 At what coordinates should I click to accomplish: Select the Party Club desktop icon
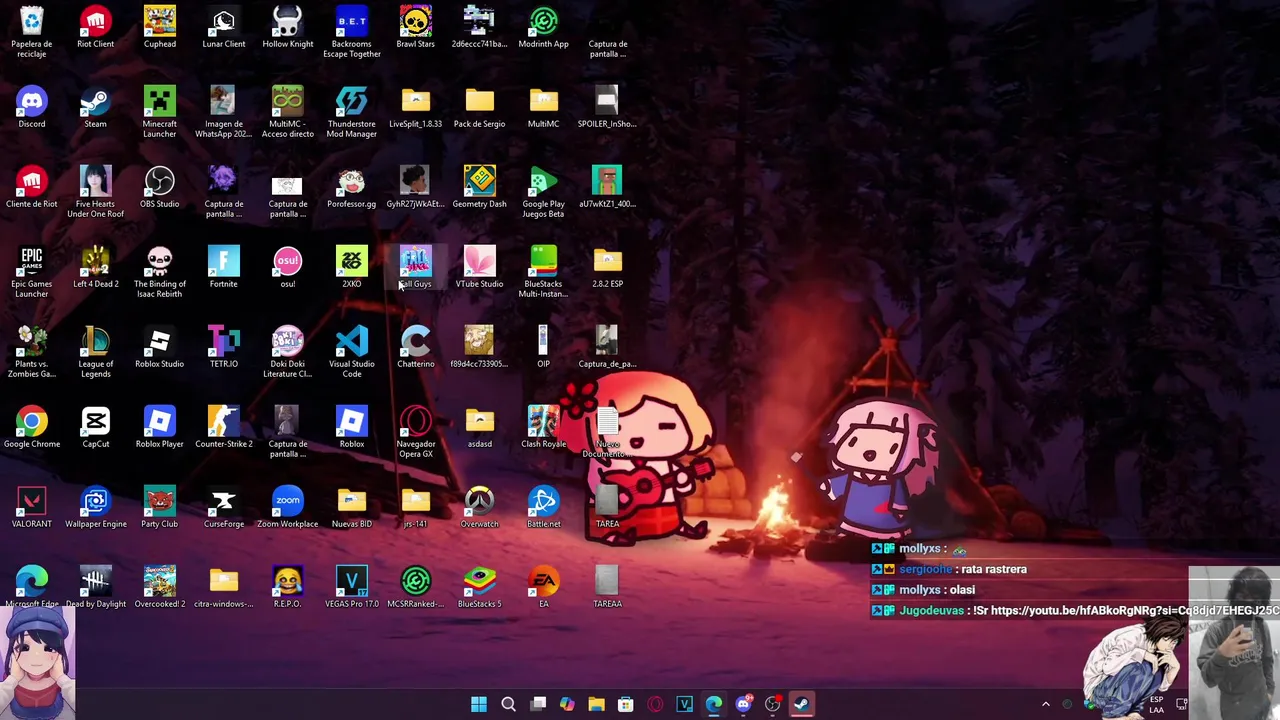[x=160, y=507]
